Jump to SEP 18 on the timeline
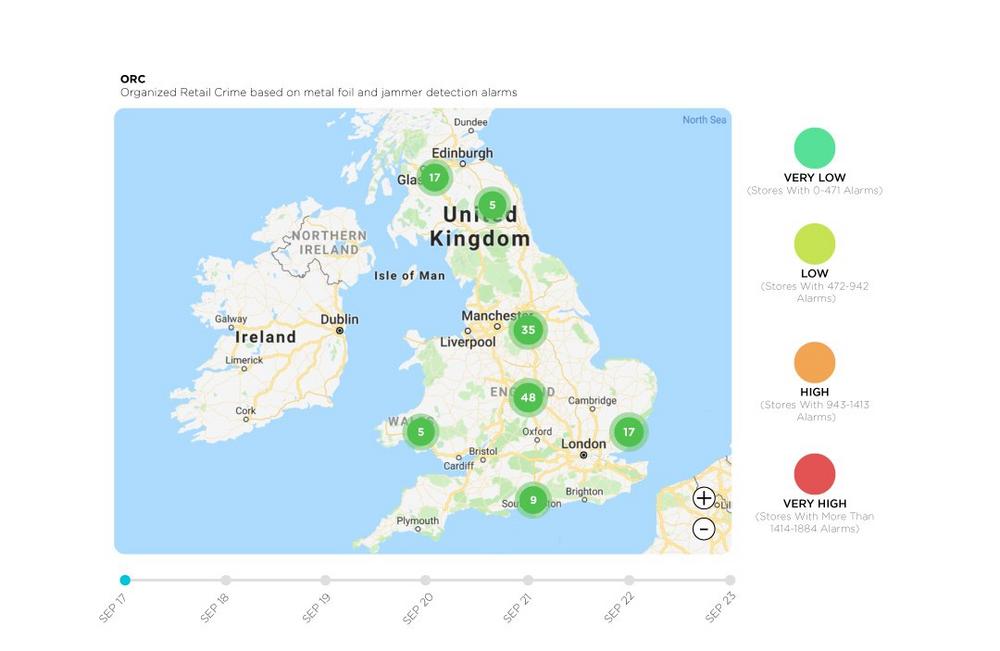 click(x=226, y=580)
